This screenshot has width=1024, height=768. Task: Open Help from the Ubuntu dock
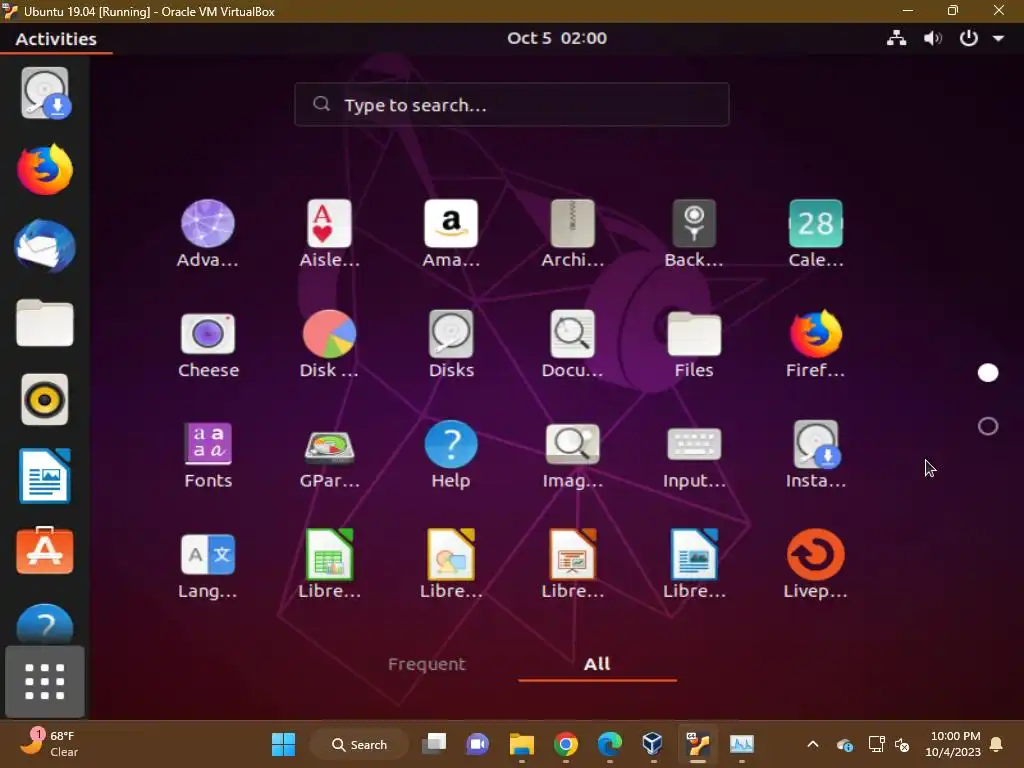pyautogui.click(x=45, y=623)
